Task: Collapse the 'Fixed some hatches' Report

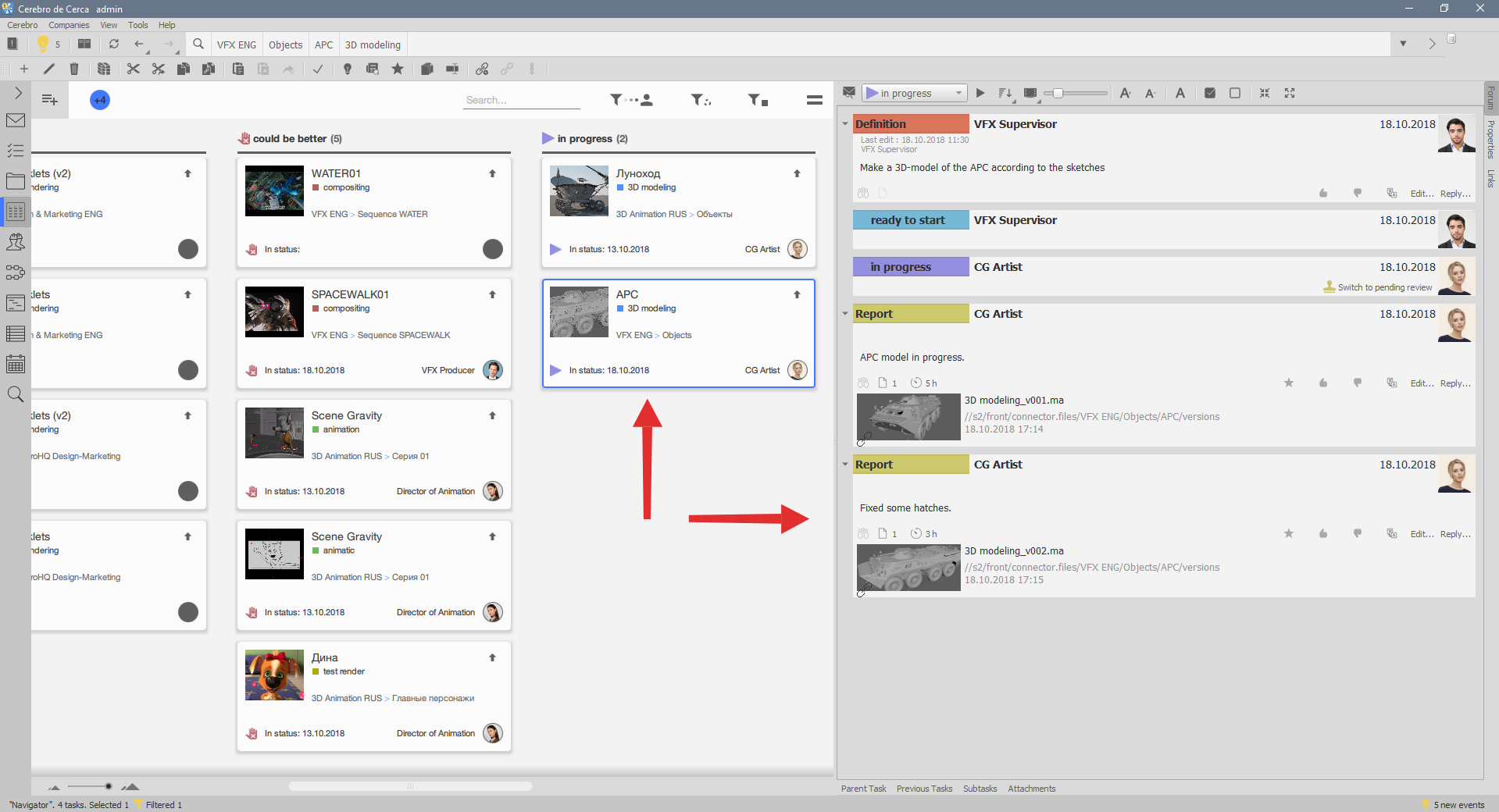Action: click(x=845, y=465)
